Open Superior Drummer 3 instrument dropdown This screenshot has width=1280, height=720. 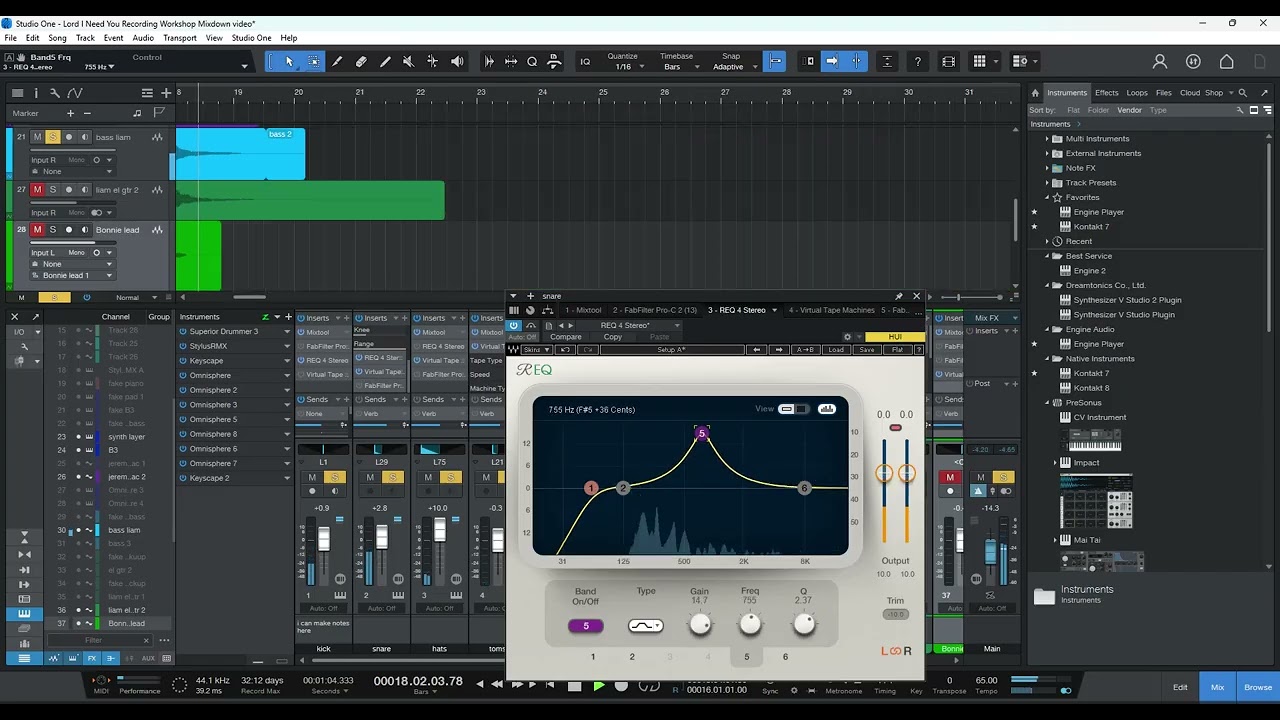287,331
